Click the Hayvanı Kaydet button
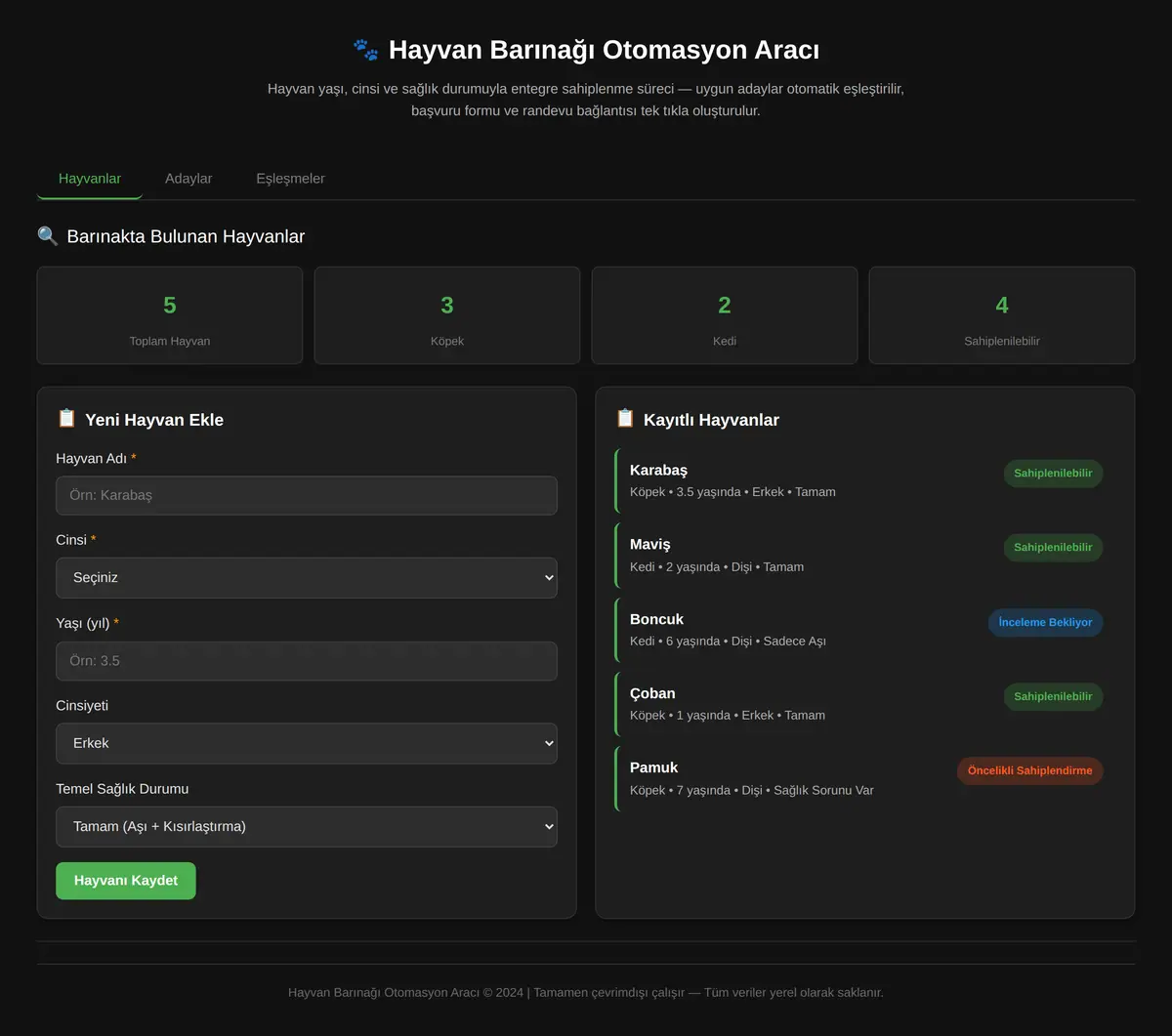Image resolution: width=1172 pixels, height=1036 pixels. pyautogui.click(x=126, y=881)
